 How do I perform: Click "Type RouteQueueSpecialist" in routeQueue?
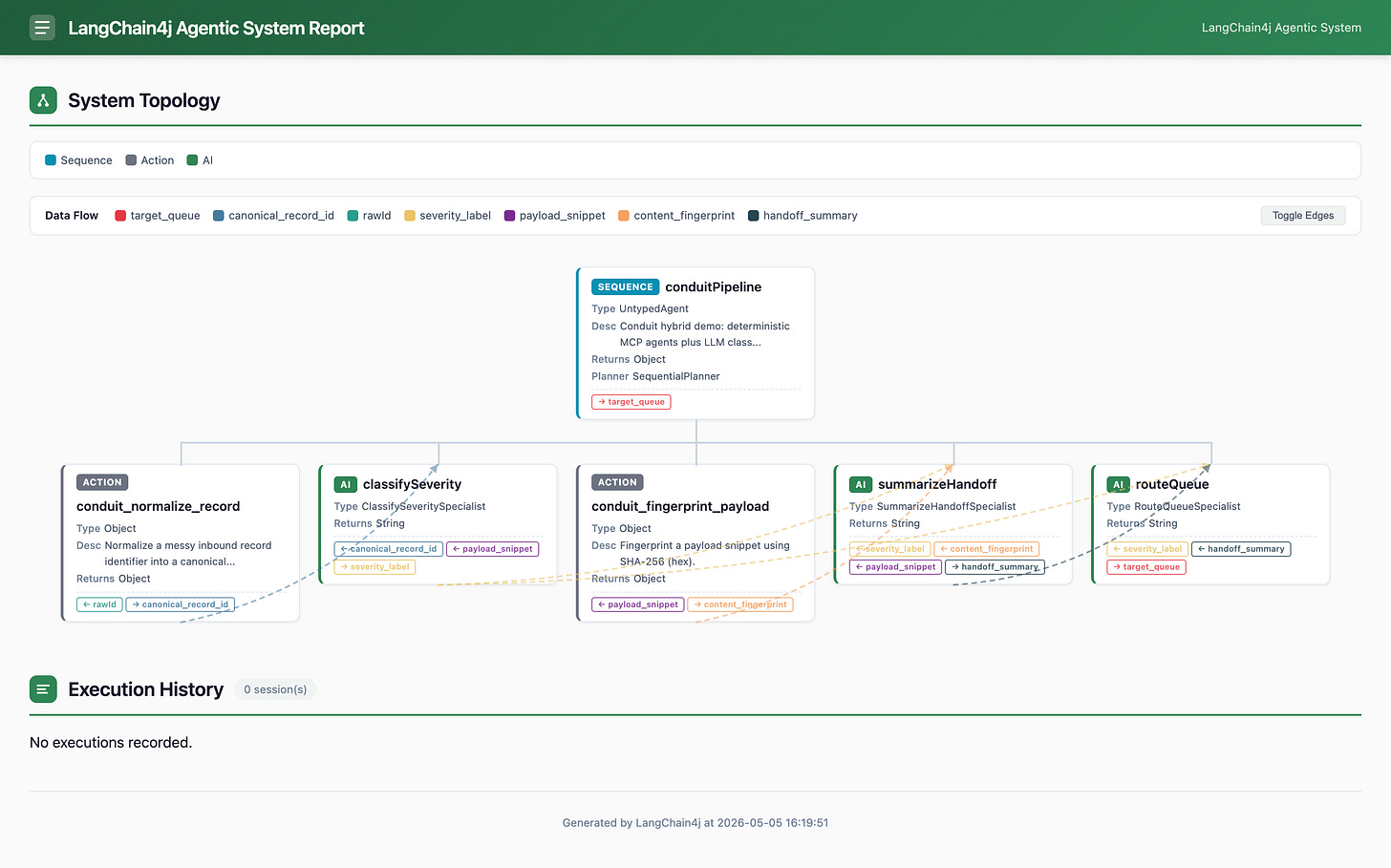pyautogui.click(x=1174, y=507)
